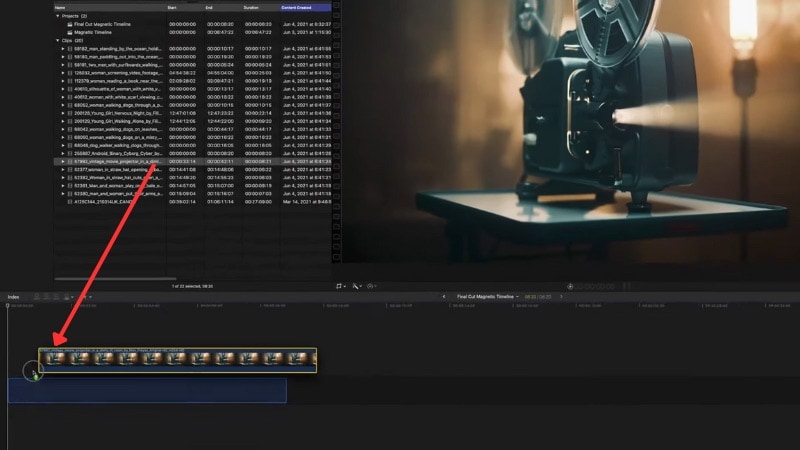Click the film icon for 68042_woman_walking_dogs_on_leashes
The height and width of the screenshot is (450, 800).
(x=70, y=129)
